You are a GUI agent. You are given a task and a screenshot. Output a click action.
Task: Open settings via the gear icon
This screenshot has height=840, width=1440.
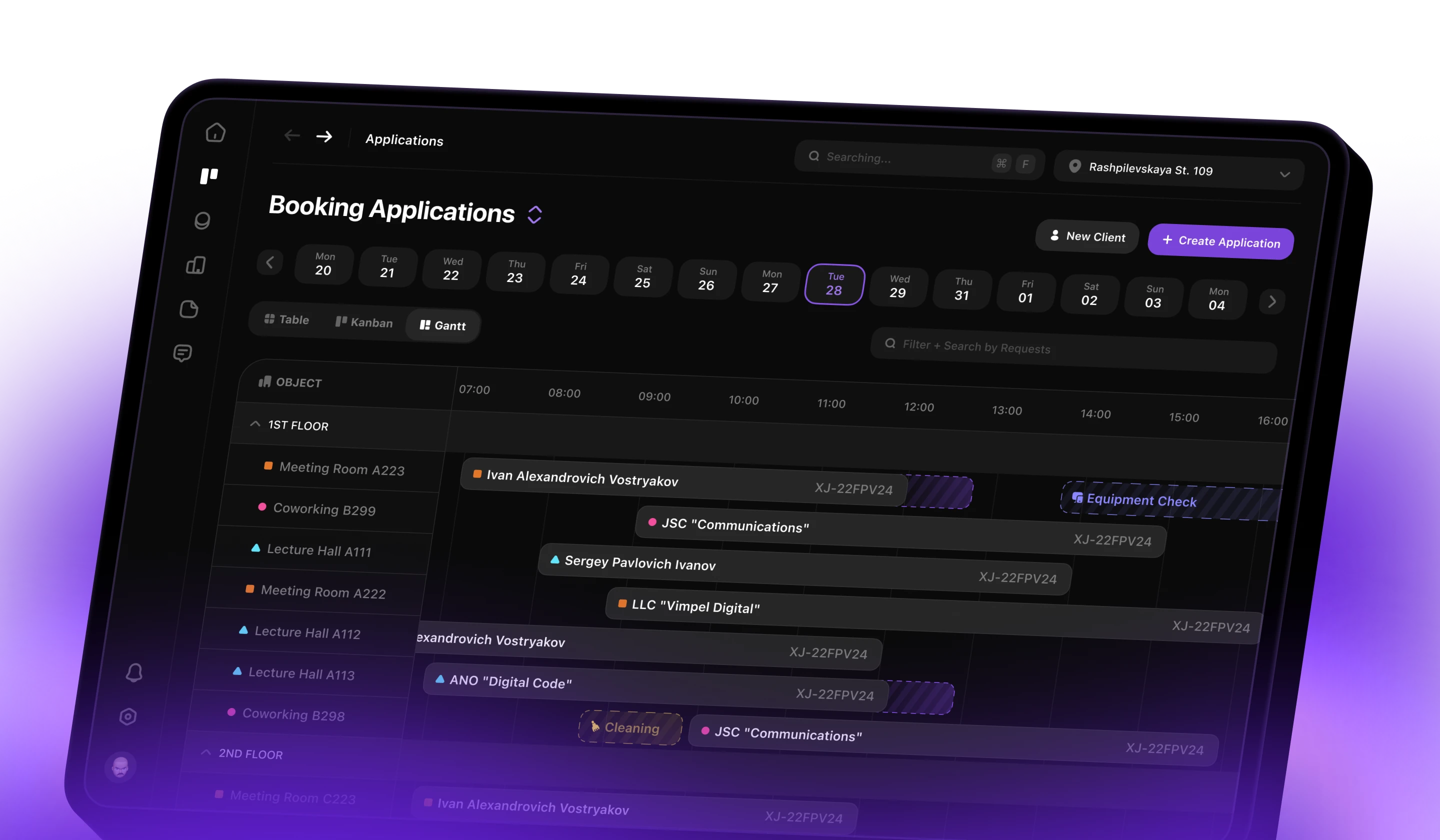[x=128, y=717]
